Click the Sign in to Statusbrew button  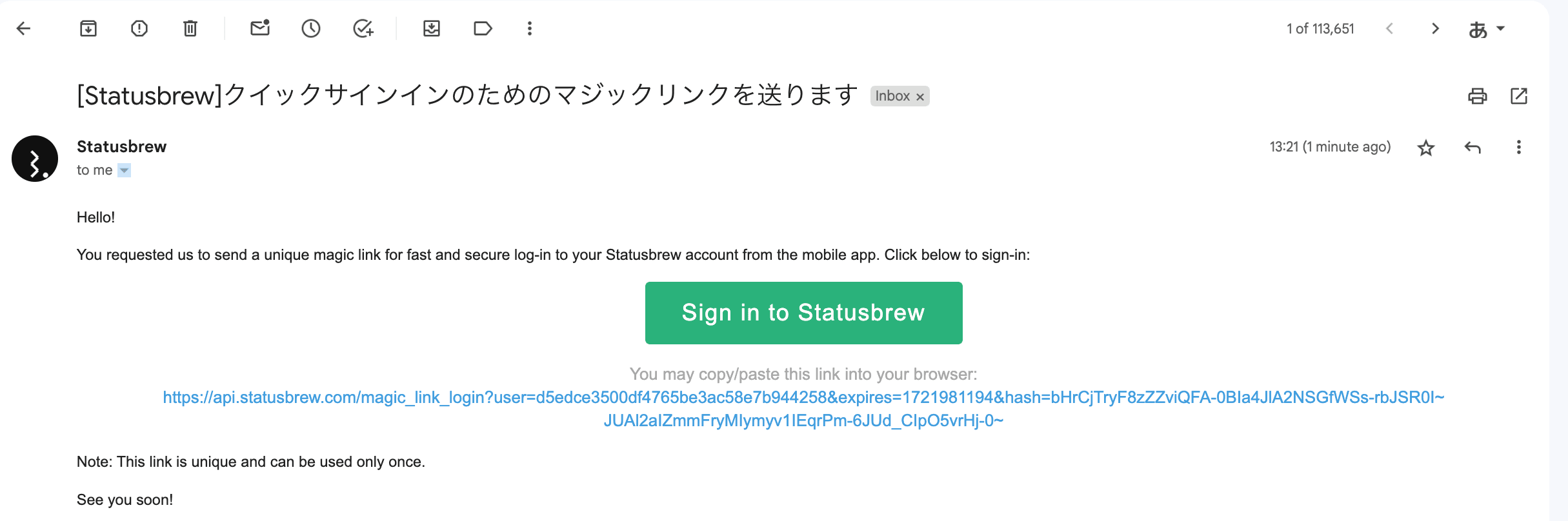(x=803, y=313)
